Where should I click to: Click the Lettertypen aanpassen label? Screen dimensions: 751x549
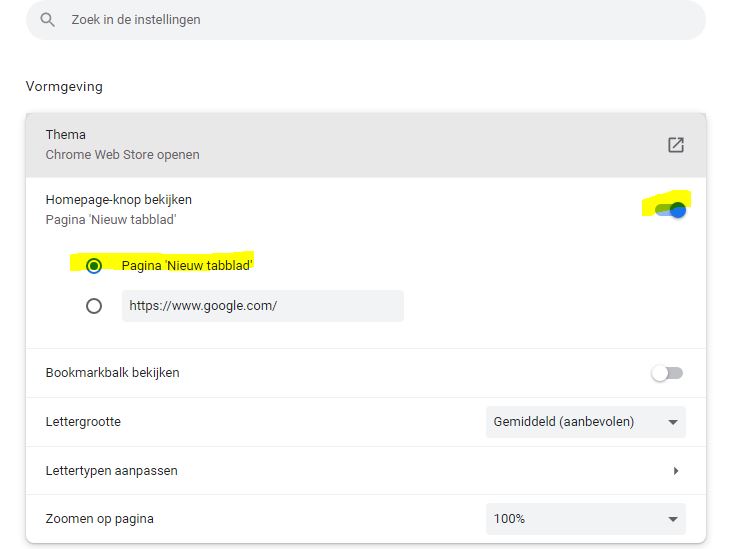[x=111, y=471]
